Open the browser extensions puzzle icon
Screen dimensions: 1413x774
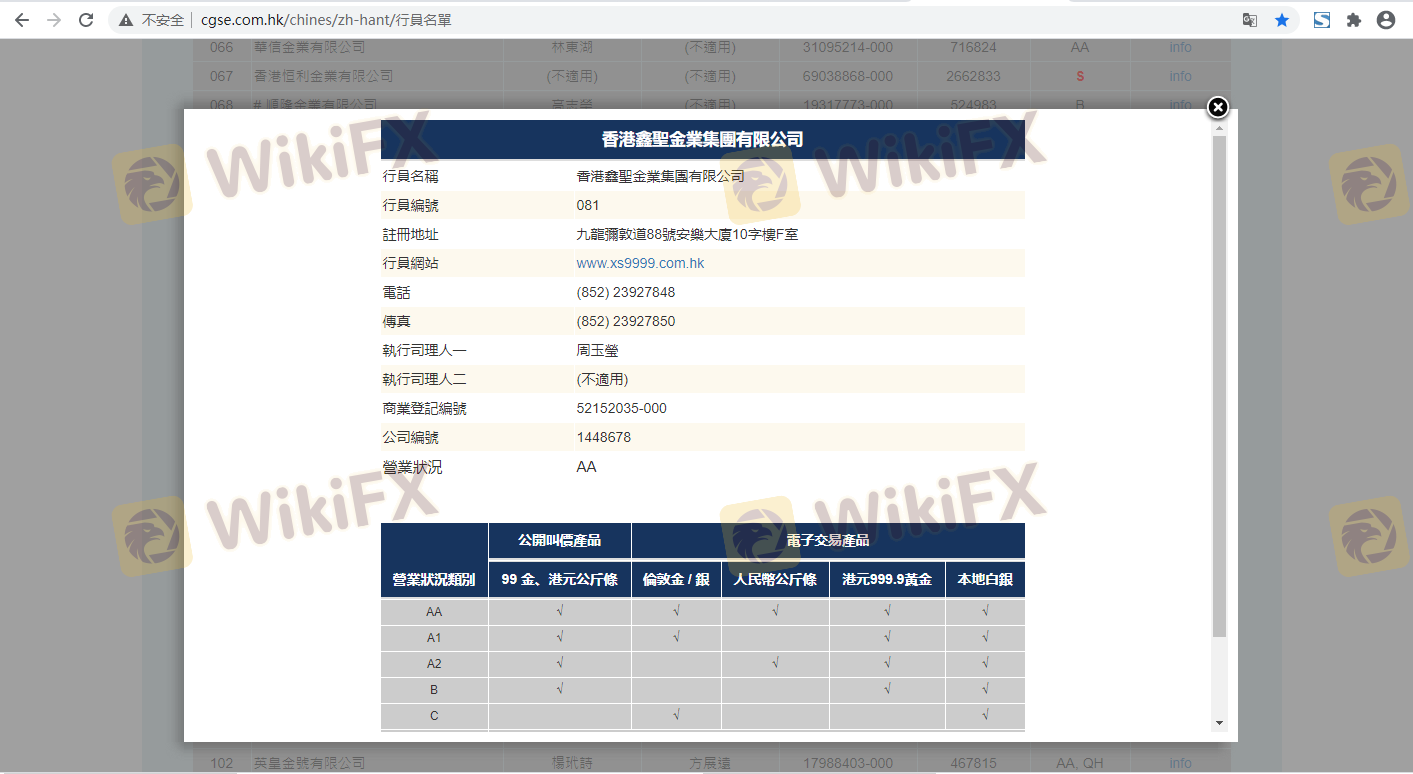[1353, 20]
